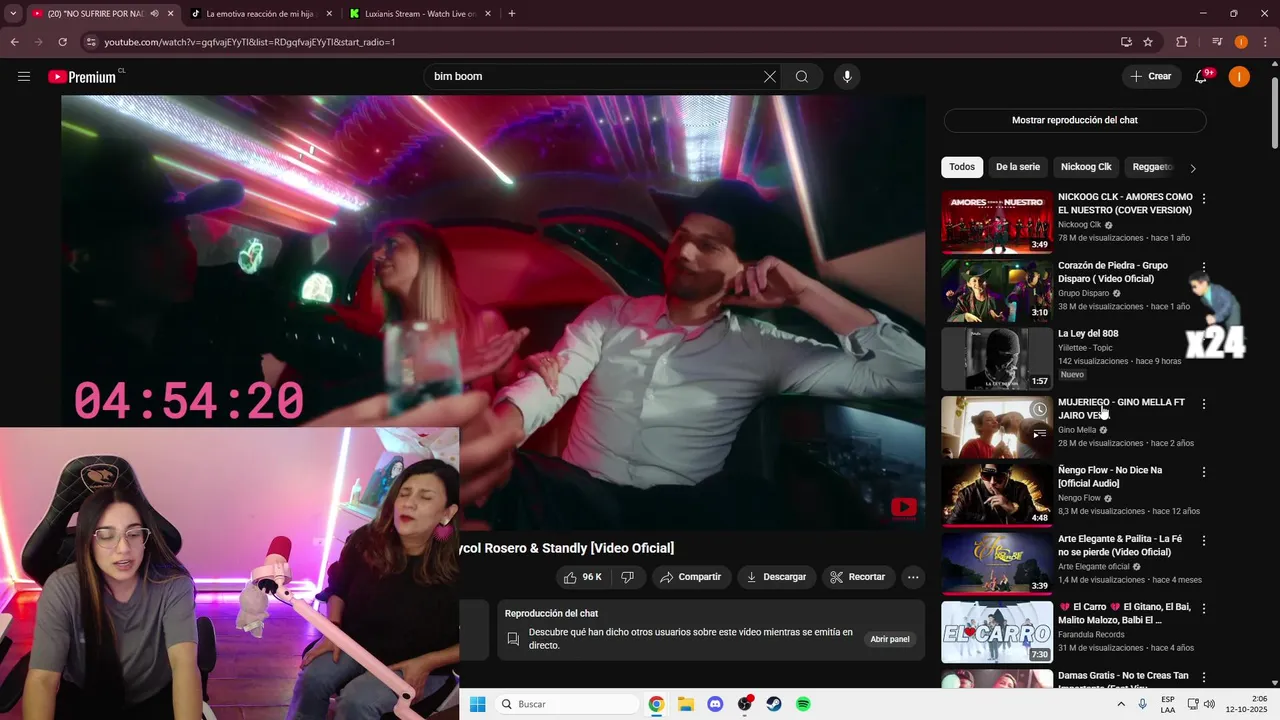Switch to the Luxianis Stream tab

(x=420, y=14)
